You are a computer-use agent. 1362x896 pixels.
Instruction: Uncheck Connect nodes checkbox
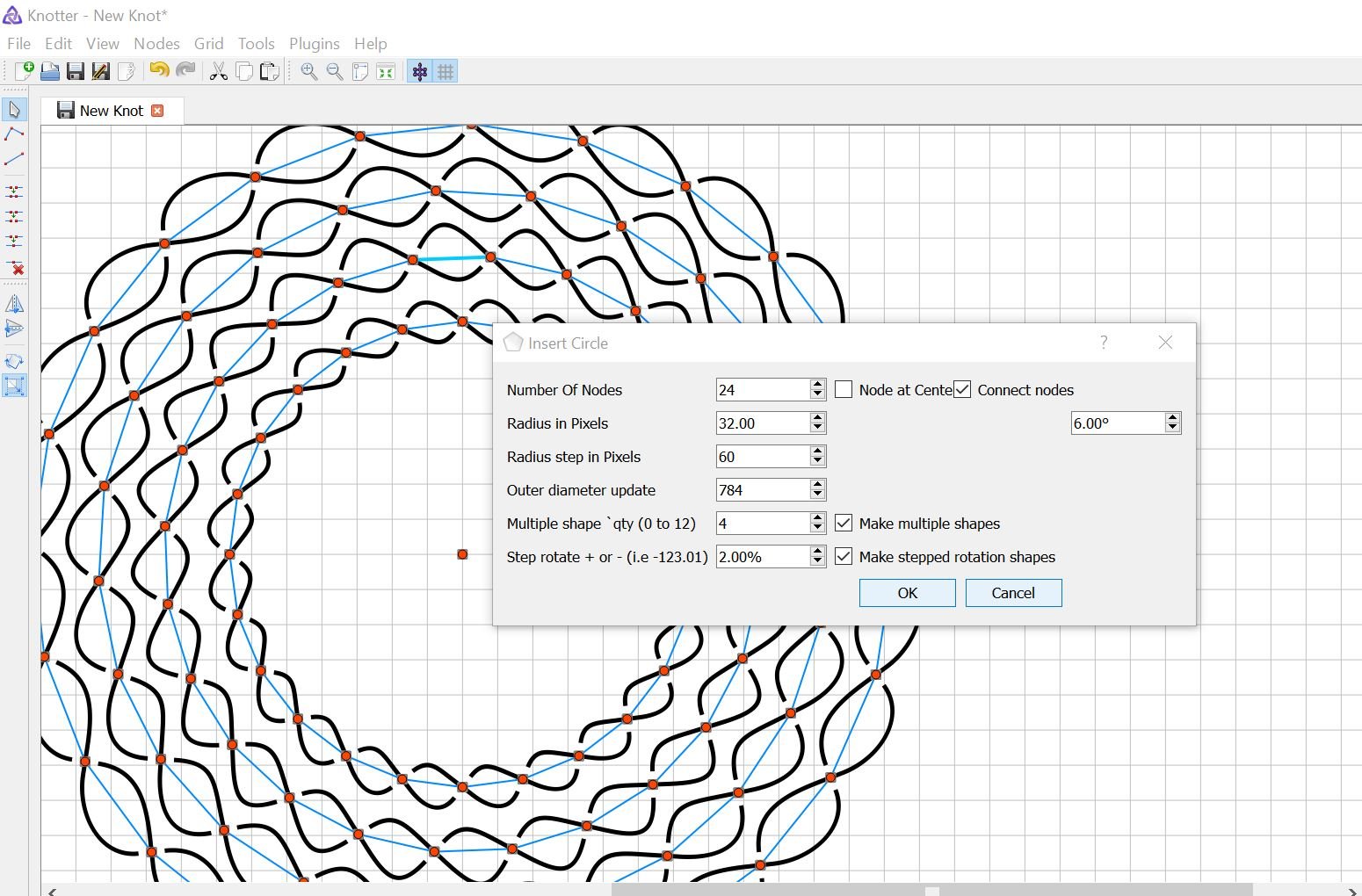[x=962, y=389]
